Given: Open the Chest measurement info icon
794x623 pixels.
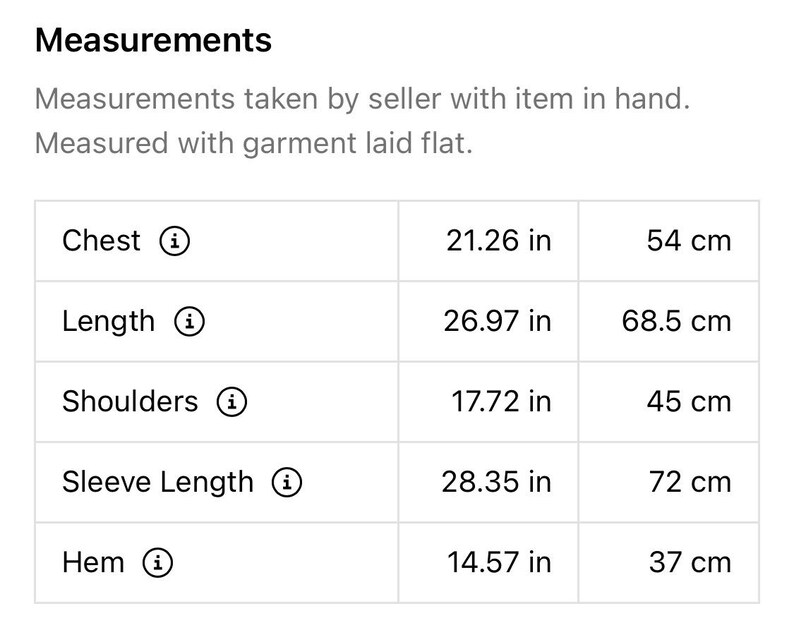Looking at the screenshot, I should (x=175, y=241).
